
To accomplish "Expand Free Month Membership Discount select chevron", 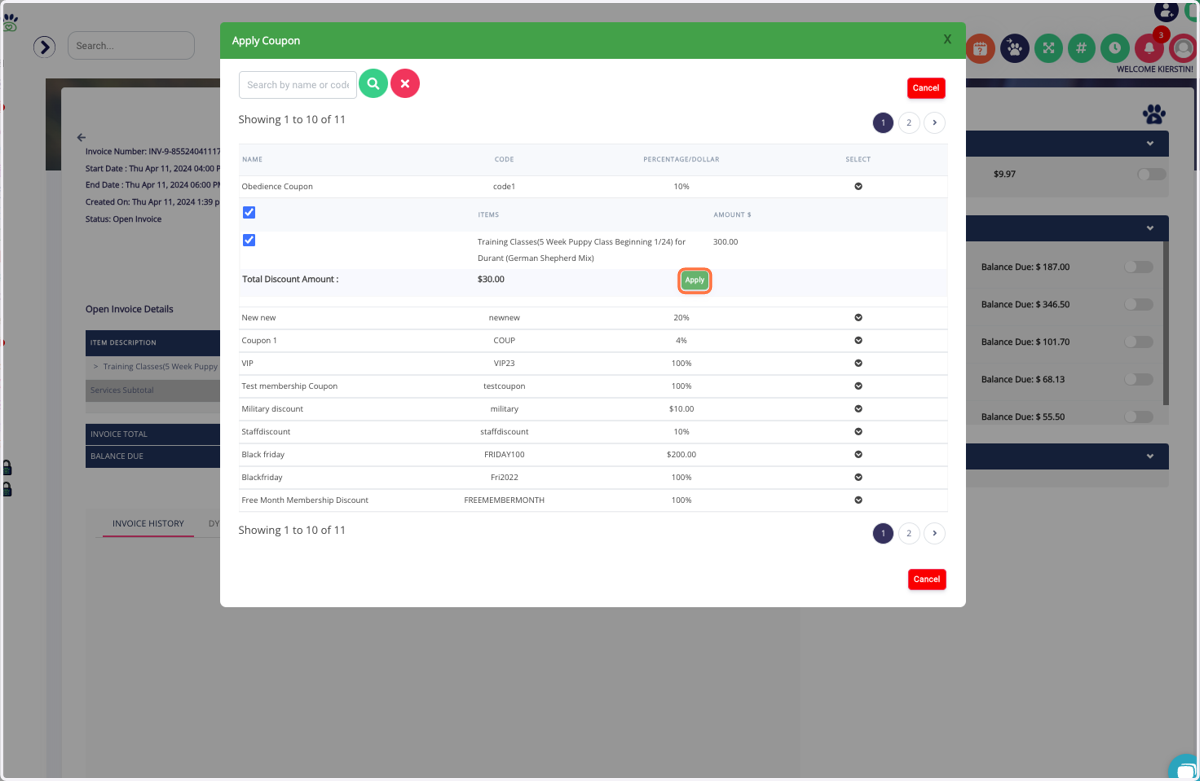I will coord(858,500).
